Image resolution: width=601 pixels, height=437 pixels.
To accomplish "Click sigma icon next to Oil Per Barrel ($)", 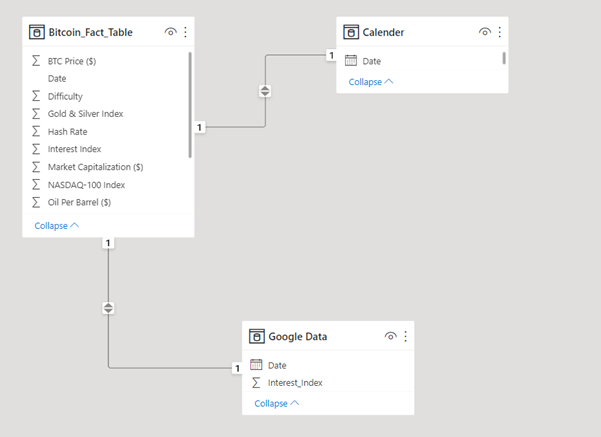I will 36,202.
